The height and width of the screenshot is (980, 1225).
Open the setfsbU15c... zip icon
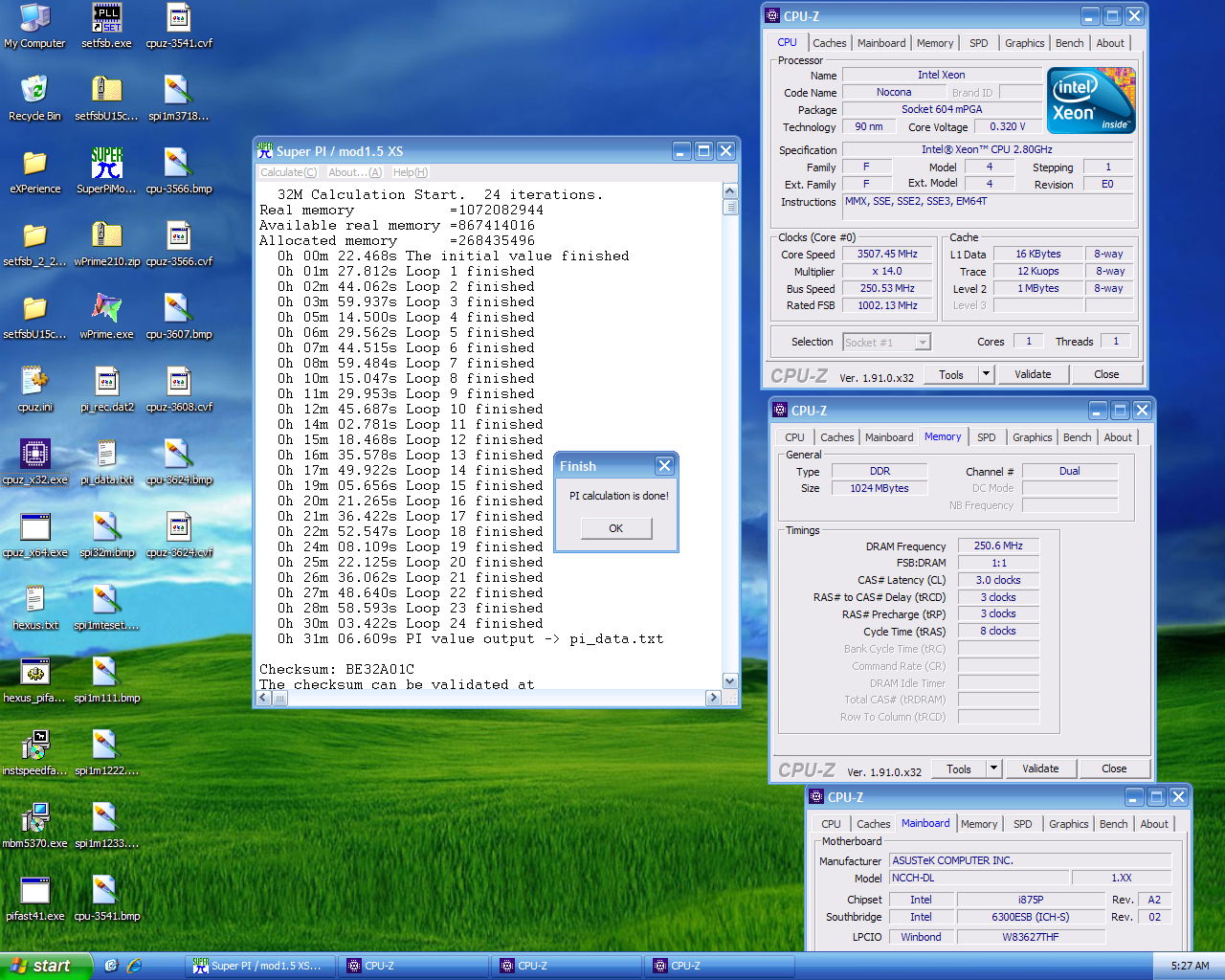(106, 99)
